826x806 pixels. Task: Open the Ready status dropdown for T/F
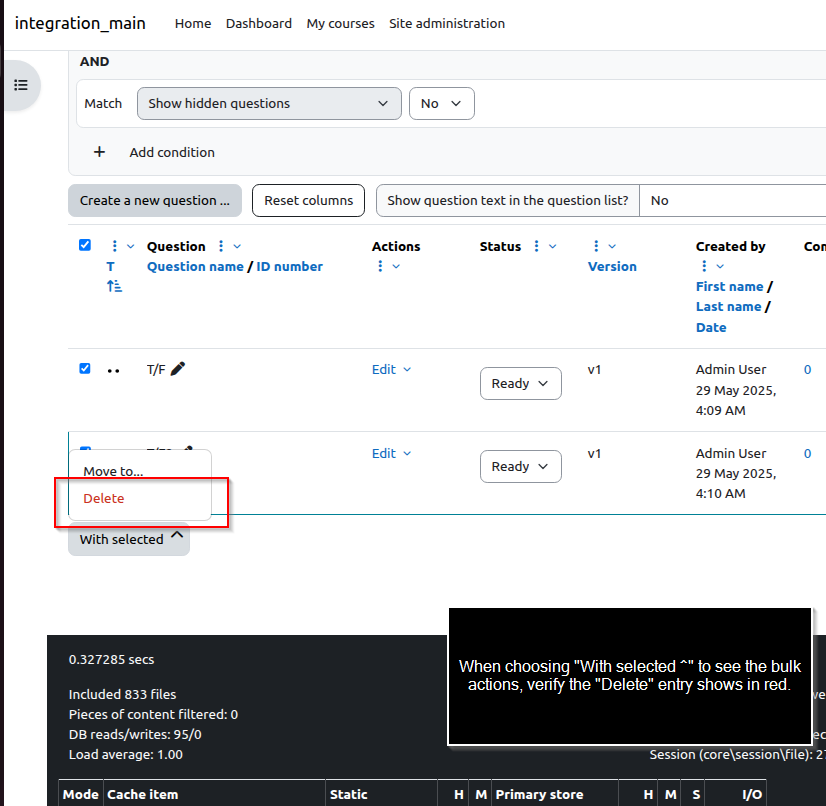(520, 384)
